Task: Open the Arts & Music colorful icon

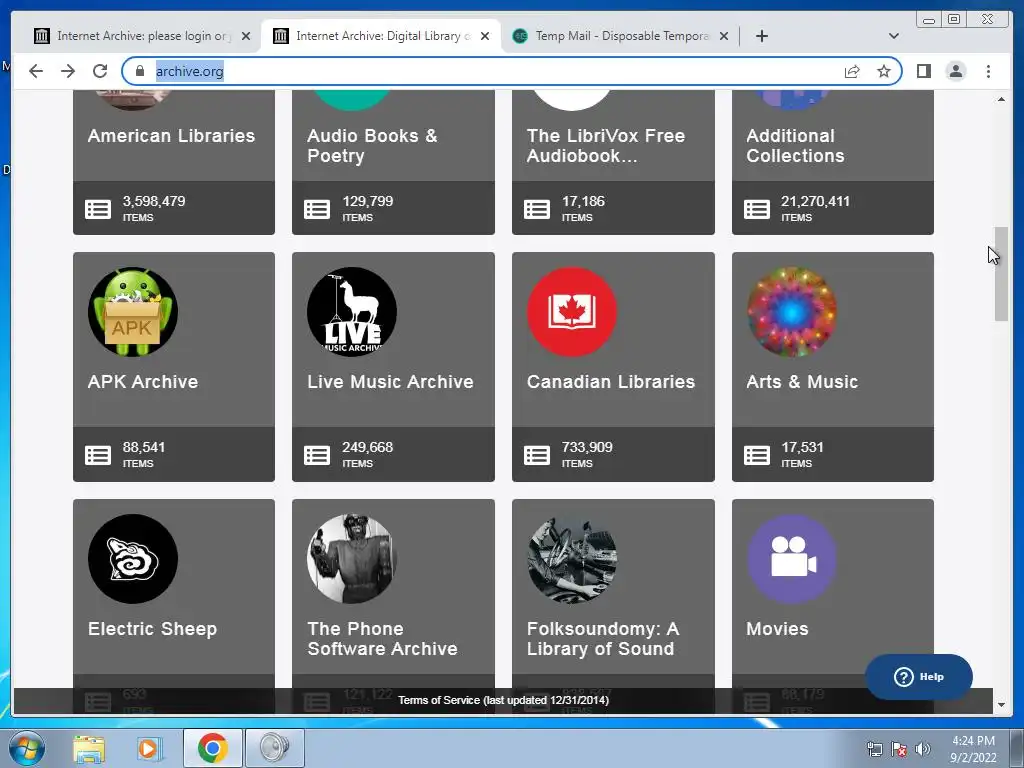Action: (792, 312)
